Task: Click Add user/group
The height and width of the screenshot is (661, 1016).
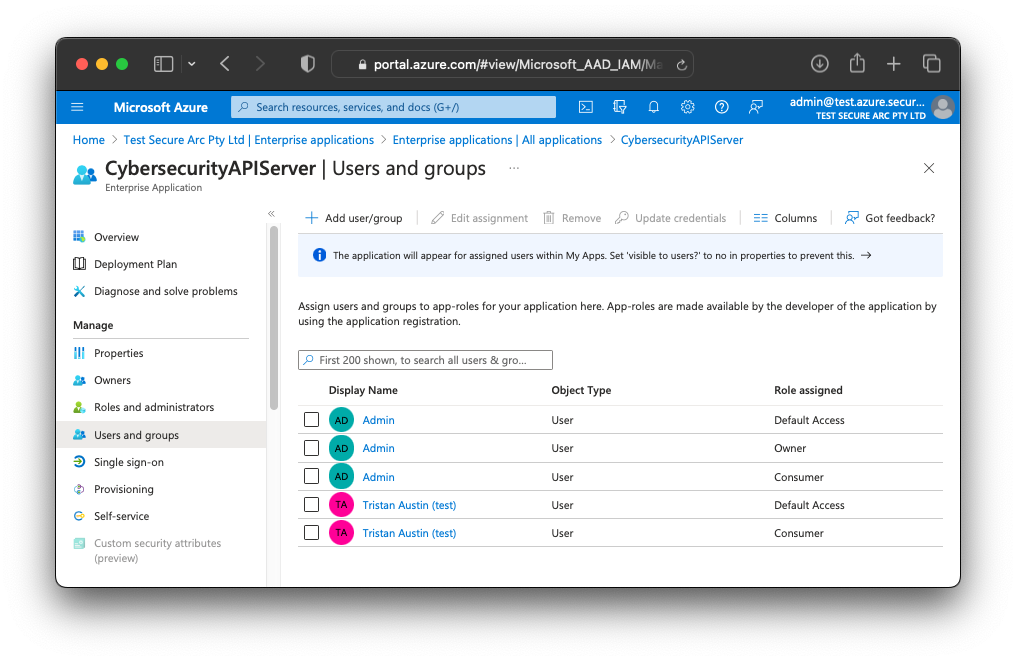Action: pyautogui.click(x=354, y=218)
